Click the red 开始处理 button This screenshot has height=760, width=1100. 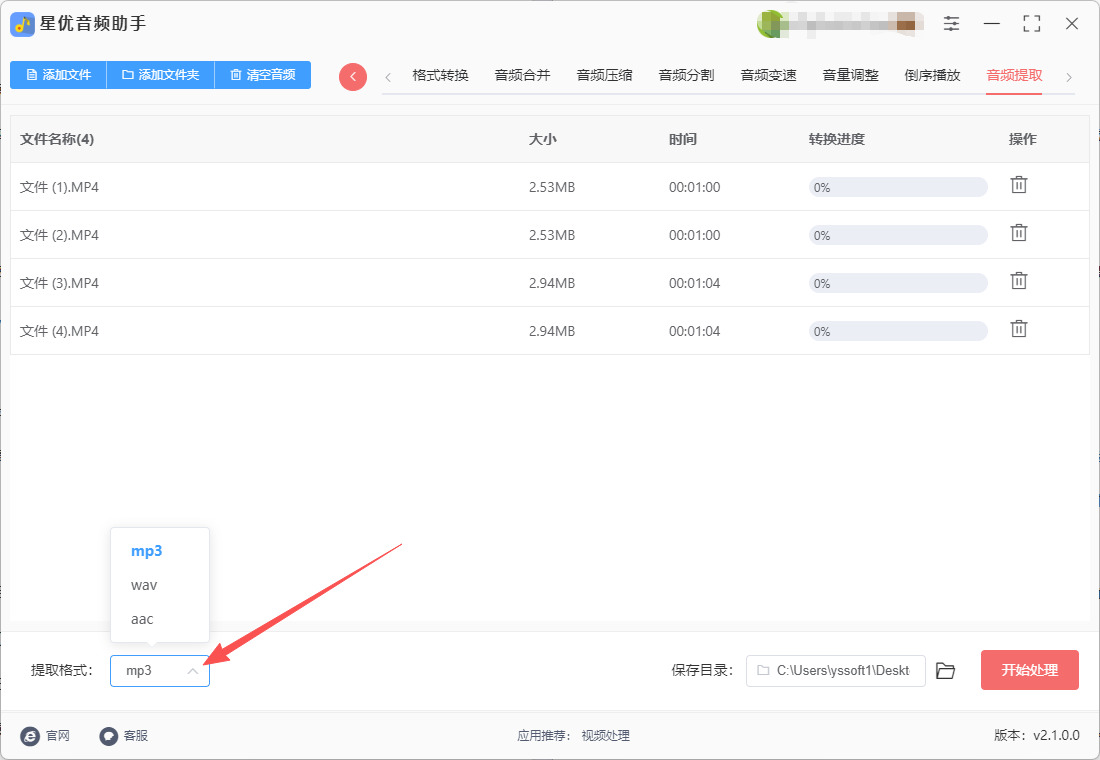pos(1029,670)
